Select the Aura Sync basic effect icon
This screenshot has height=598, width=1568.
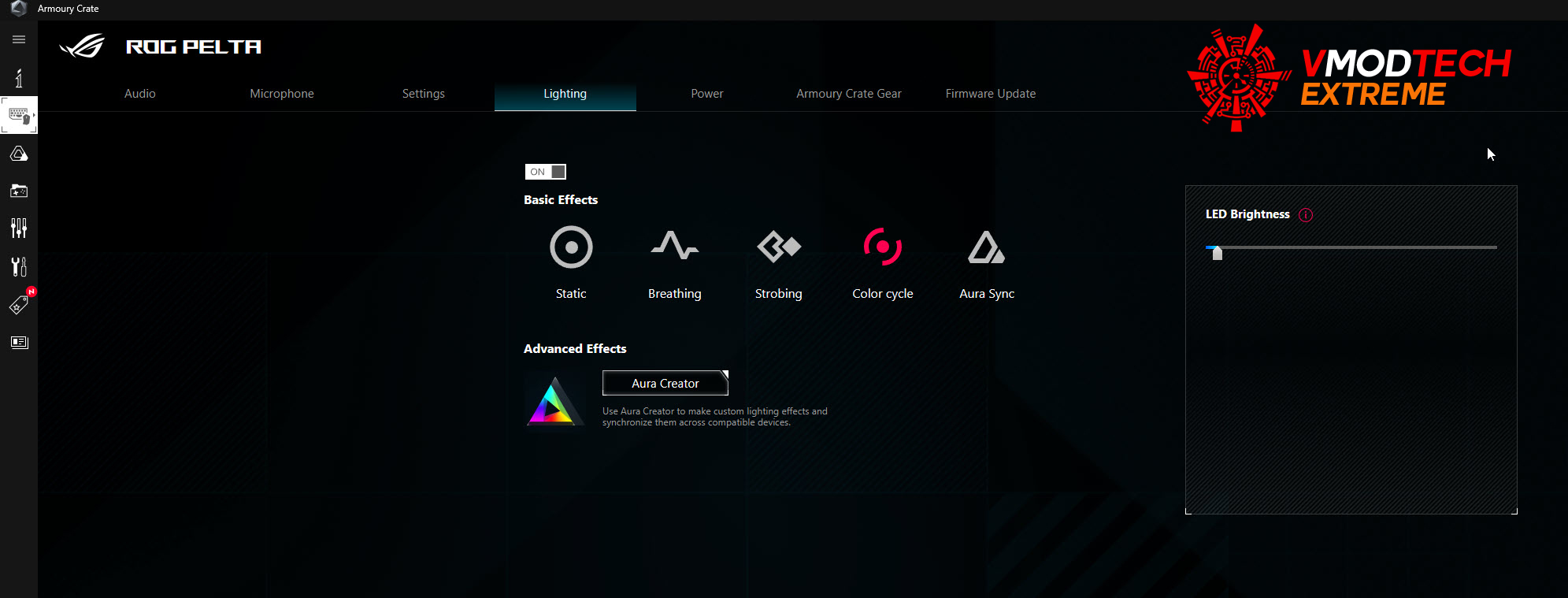click(987, 247)
